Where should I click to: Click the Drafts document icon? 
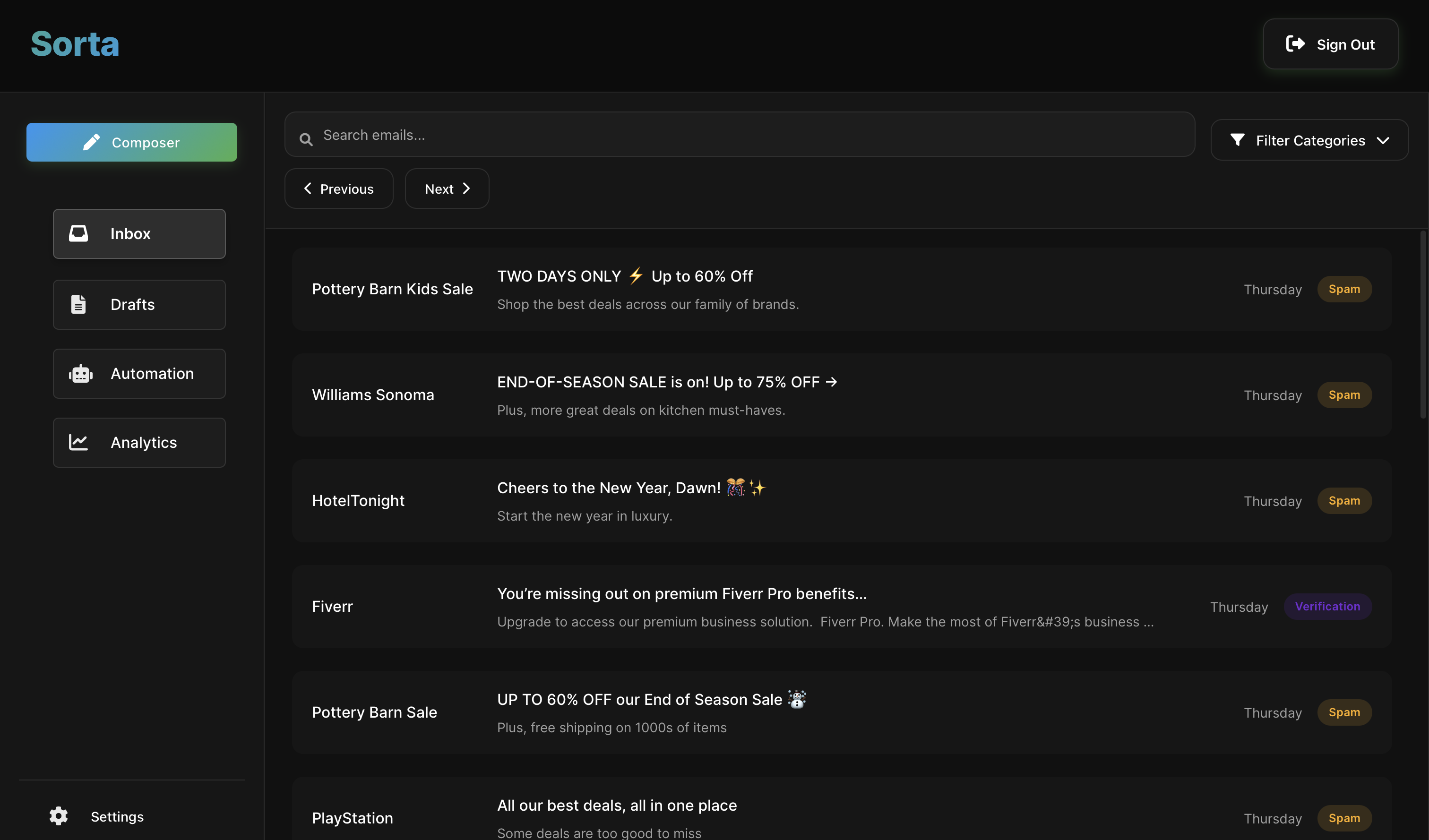(78, 304)
